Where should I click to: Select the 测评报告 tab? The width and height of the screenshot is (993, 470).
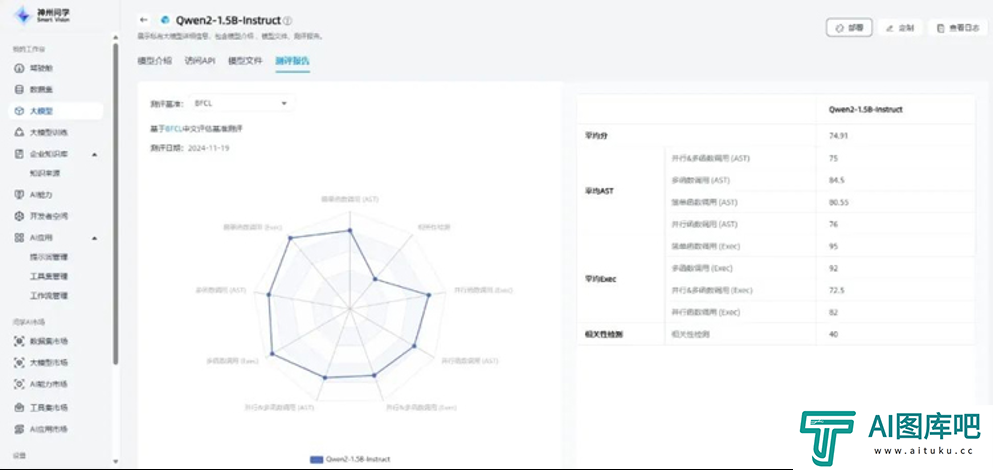point(293,61)
